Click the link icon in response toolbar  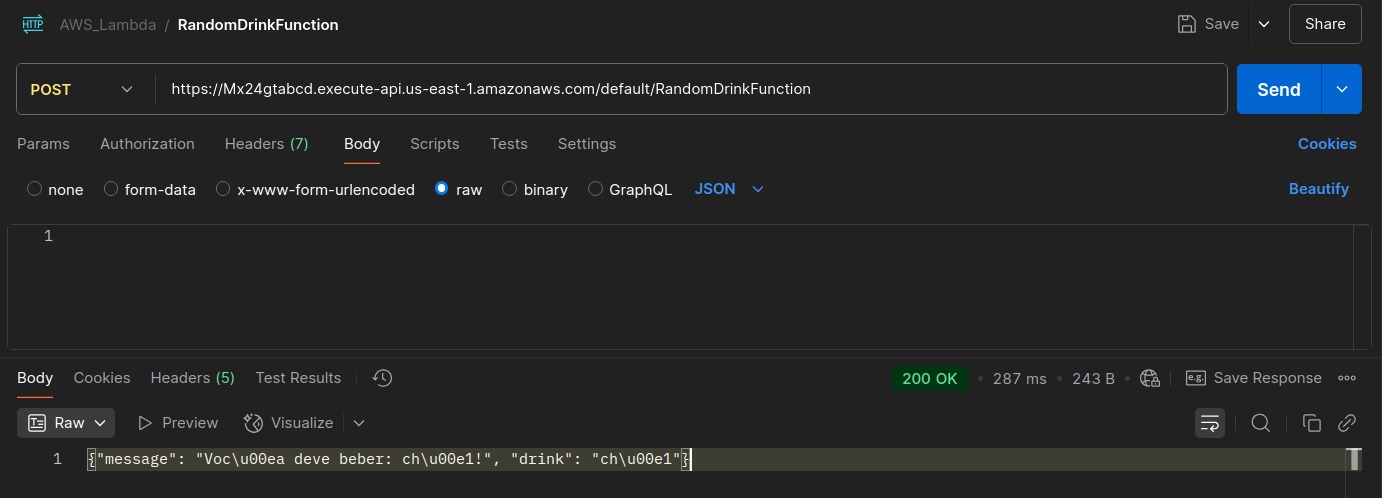point(1347,423)
